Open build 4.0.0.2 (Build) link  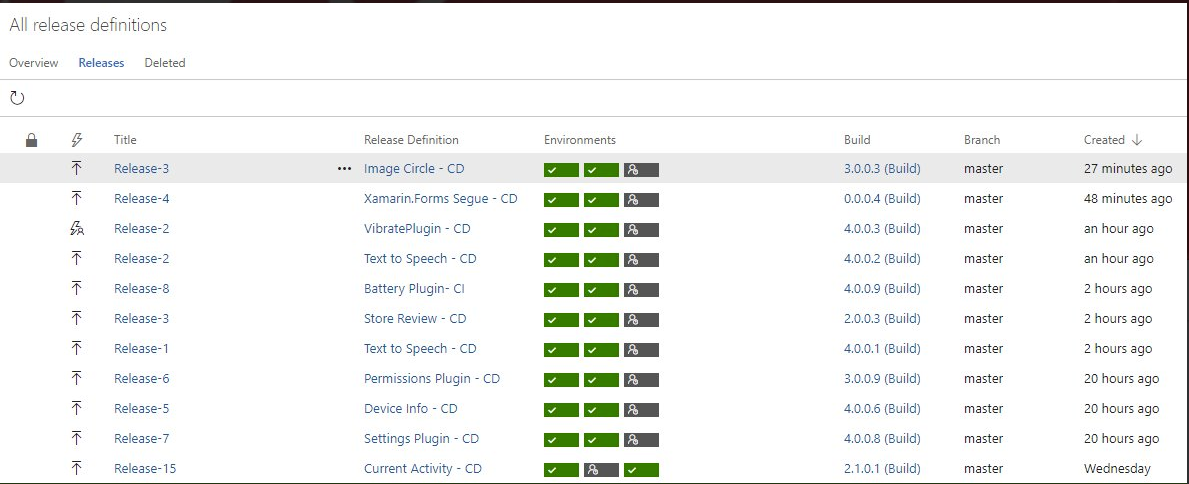click(882, 259)
